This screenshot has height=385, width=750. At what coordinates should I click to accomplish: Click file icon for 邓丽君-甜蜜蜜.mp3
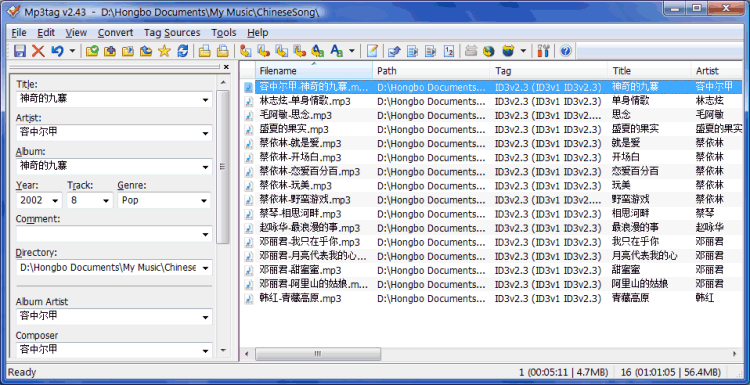249,270
